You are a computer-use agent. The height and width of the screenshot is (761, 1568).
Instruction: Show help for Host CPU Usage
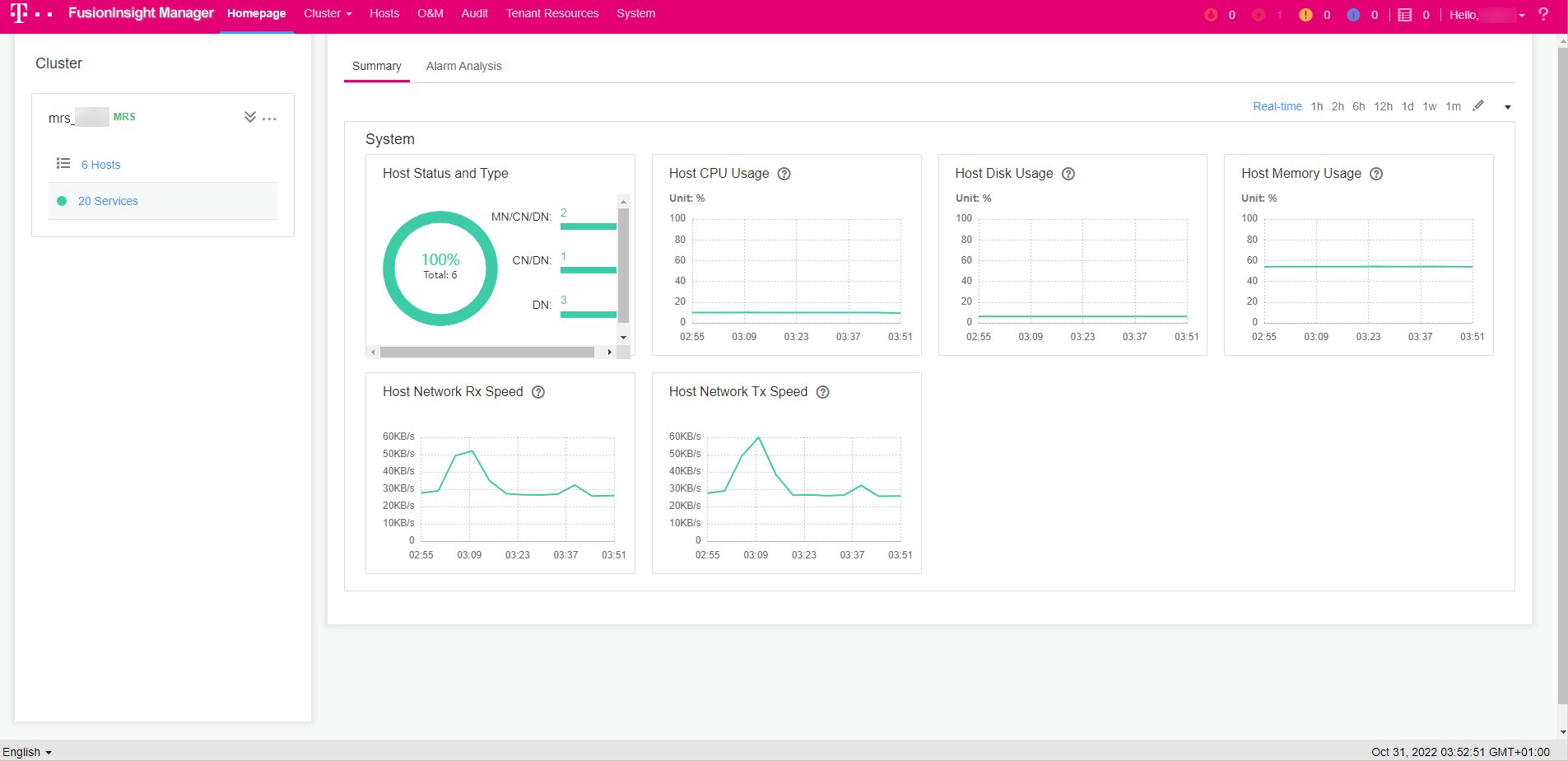(x=784, y=174)
